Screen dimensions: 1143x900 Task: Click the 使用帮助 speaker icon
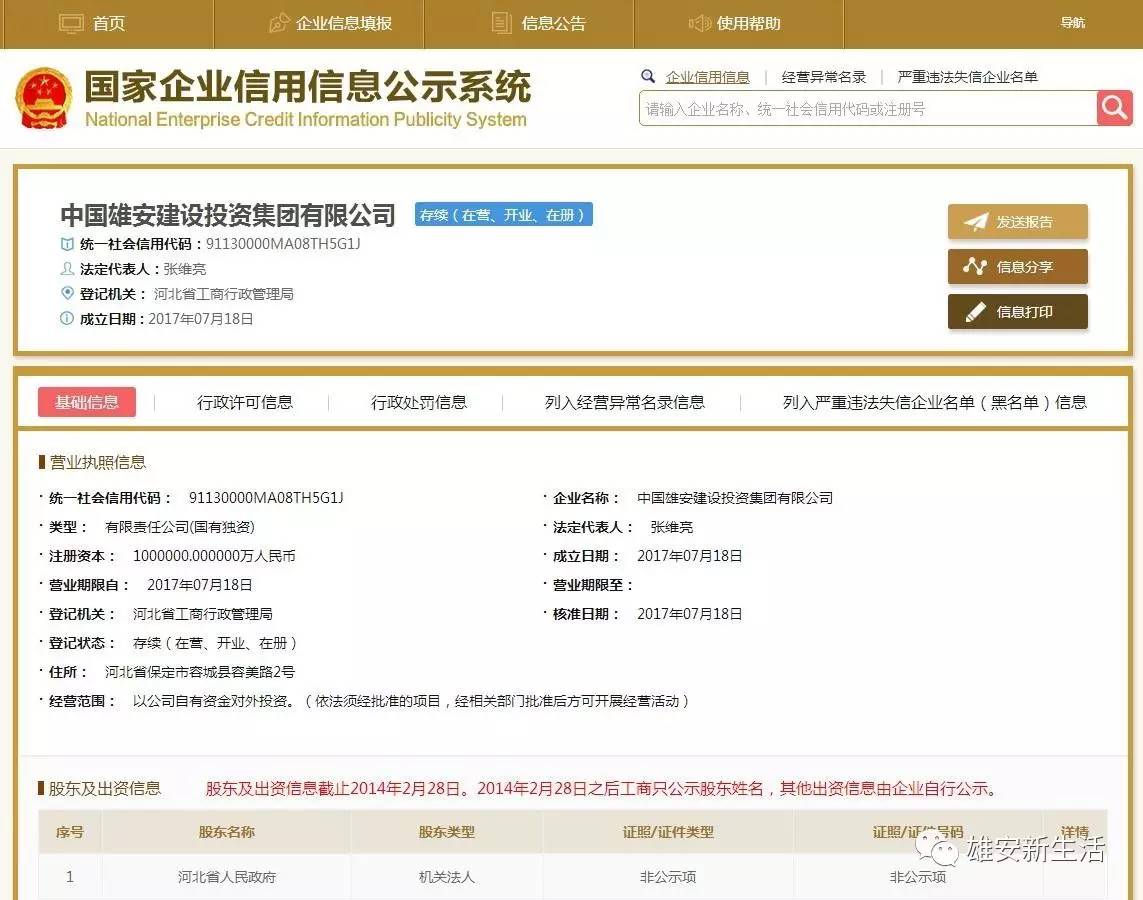coord(699,23)
